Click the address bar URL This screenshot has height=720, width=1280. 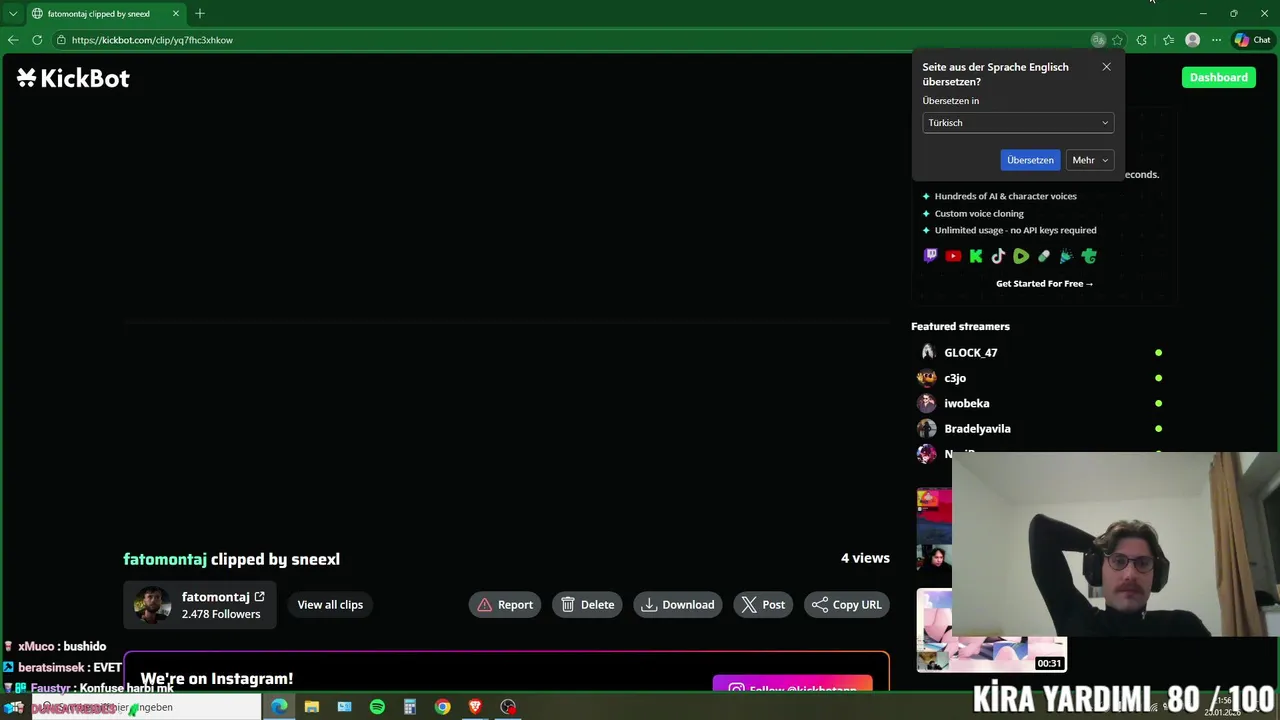pyautogui.click(x=152, y=40)
